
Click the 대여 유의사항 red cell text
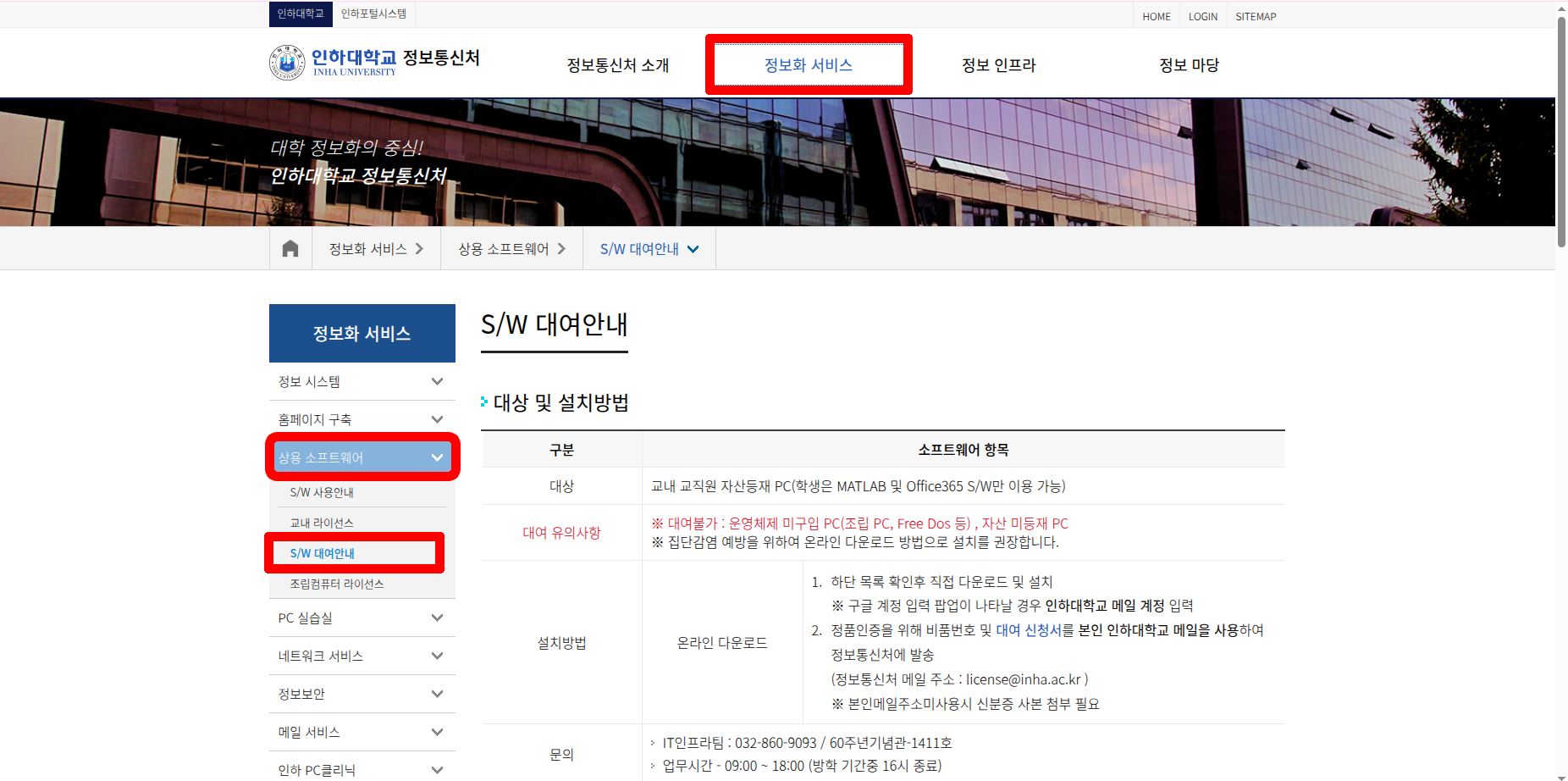[x=561, y=532]
